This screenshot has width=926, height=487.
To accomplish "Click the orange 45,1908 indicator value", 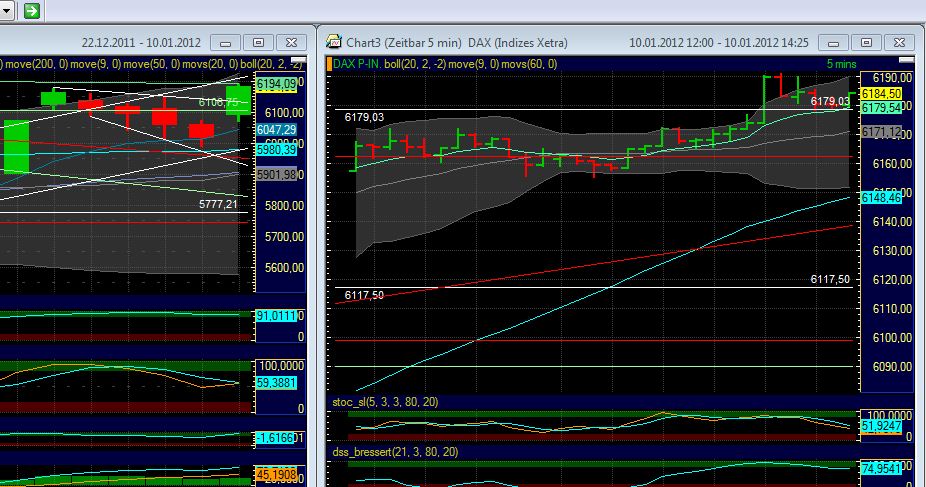I will click(x=276, y=475).
